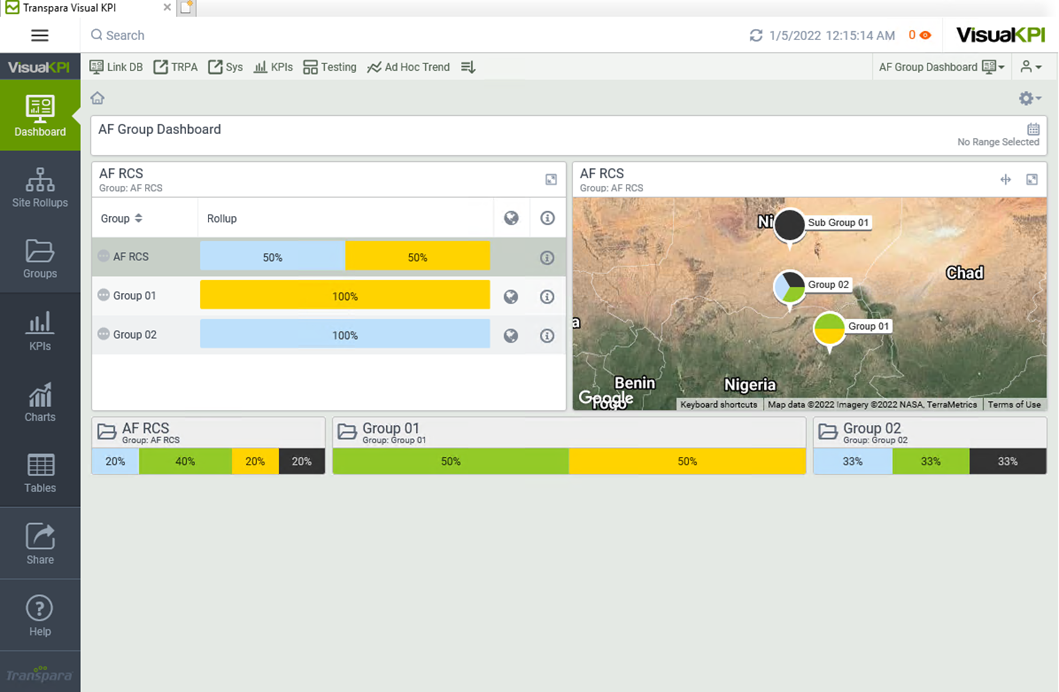Open the Link DB toolbar link
This screenshot has width=1059, height=692.
point(116,67)
